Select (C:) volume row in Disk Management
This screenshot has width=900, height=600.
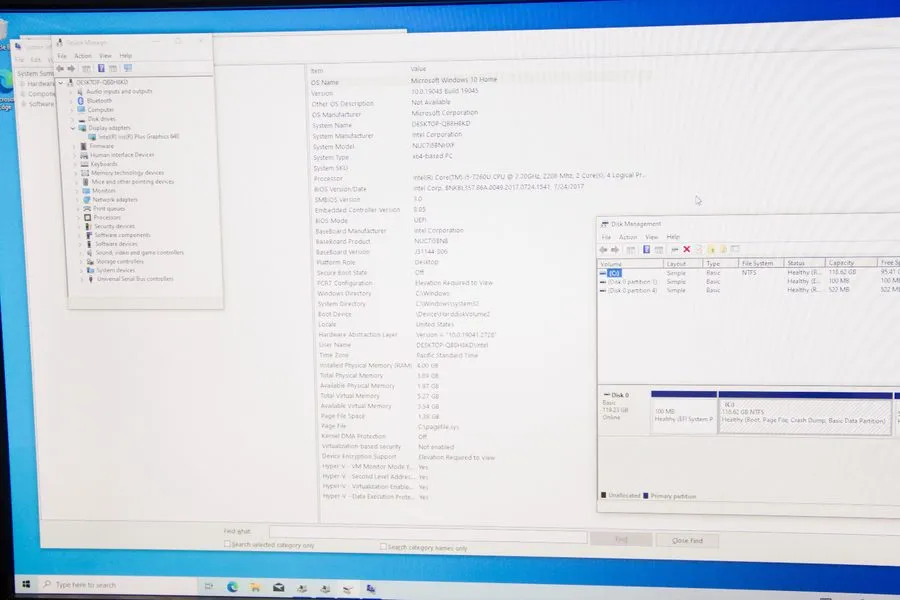[746, 273]
